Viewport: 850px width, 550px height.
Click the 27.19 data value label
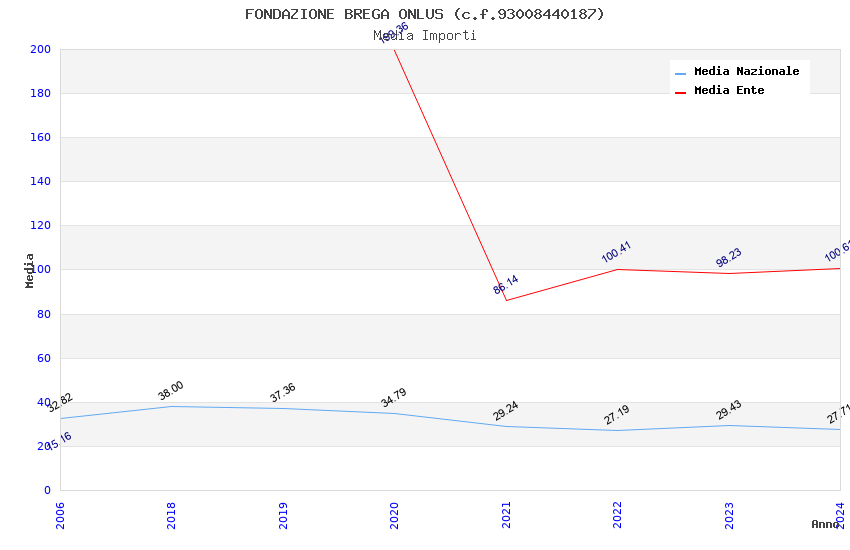pyautogui.click(x=616, y=415)
